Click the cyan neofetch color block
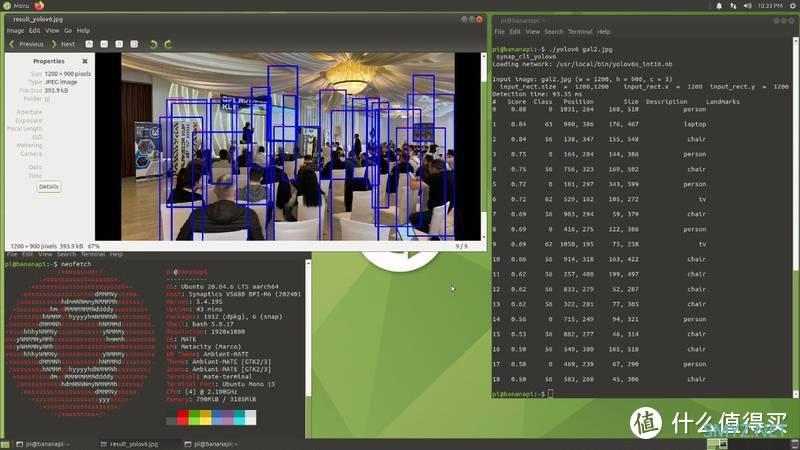Image resolution: width=800 pixels, height=450 pixels. pyautogui.click(x=239, y=417)
